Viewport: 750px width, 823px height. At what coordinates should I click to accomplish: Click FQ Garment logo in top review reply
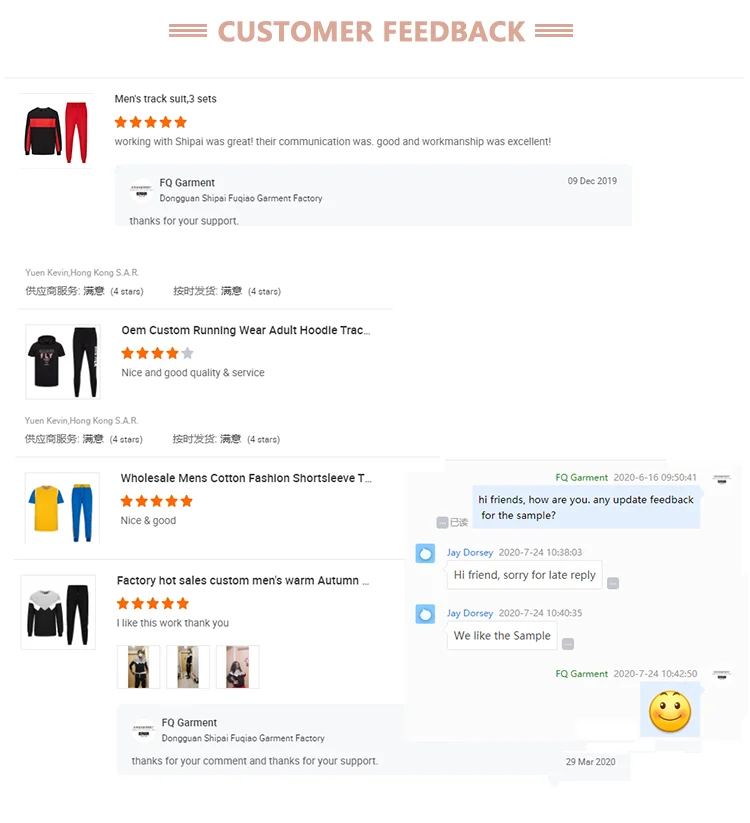[x=141, y=191]
